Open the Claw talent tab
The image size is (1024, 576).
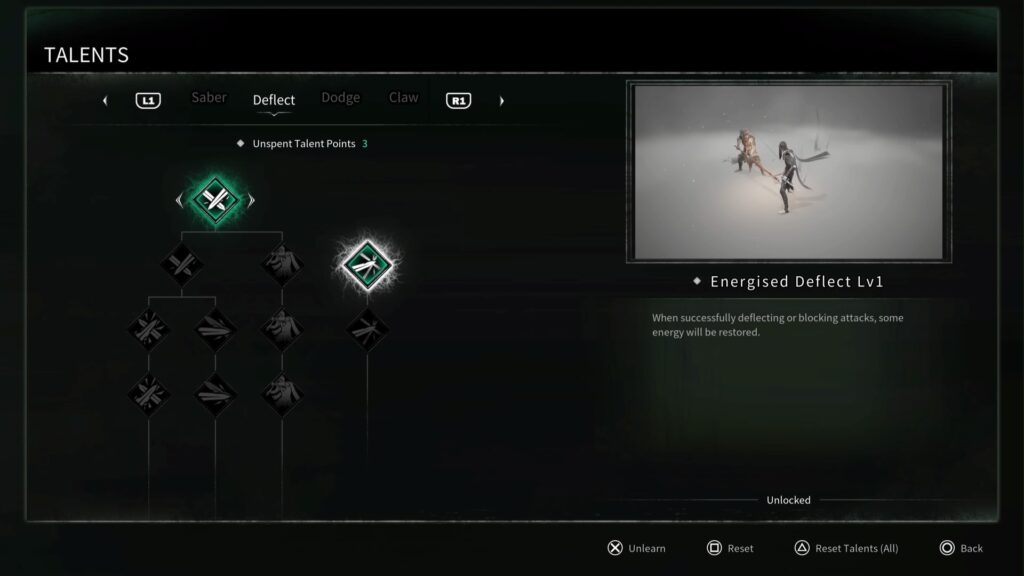click(x=404, y=97)
